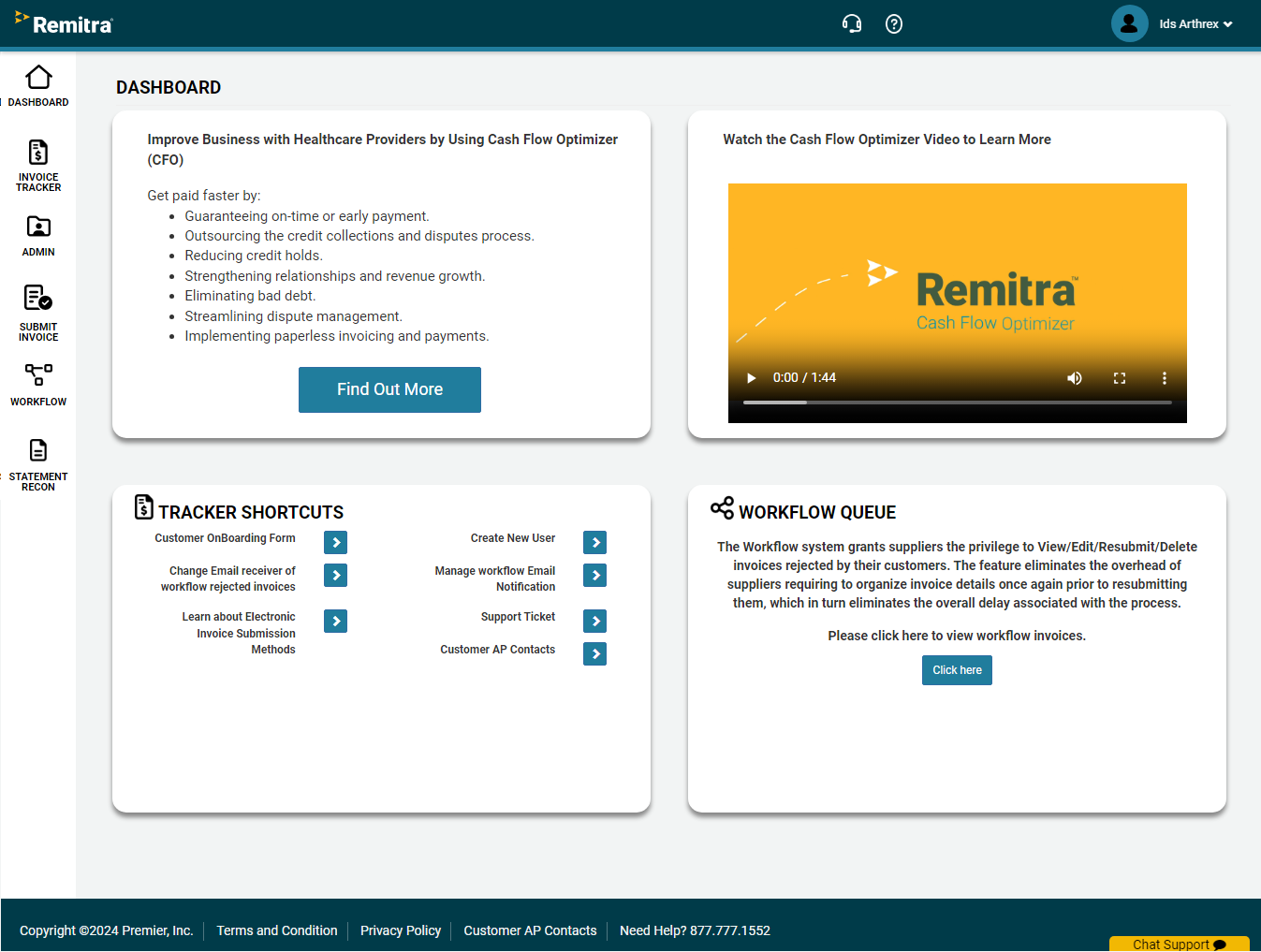Viewport: 1261px width, 952px height.
Task: Open Workflow sidebar icon
Action: pos(38,375)
